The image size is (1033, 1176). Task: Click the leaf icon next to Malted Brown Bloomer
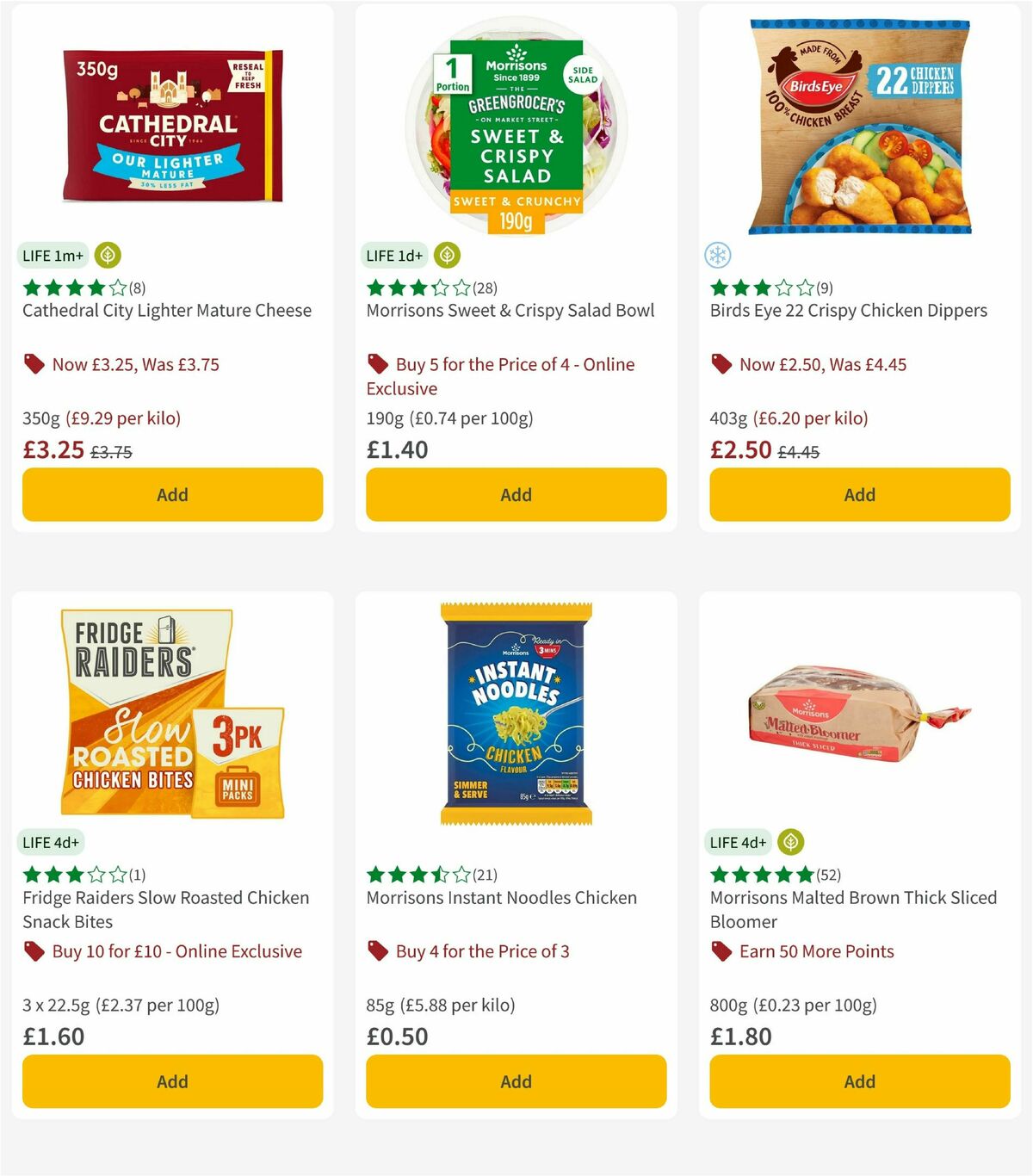(789, 842)
